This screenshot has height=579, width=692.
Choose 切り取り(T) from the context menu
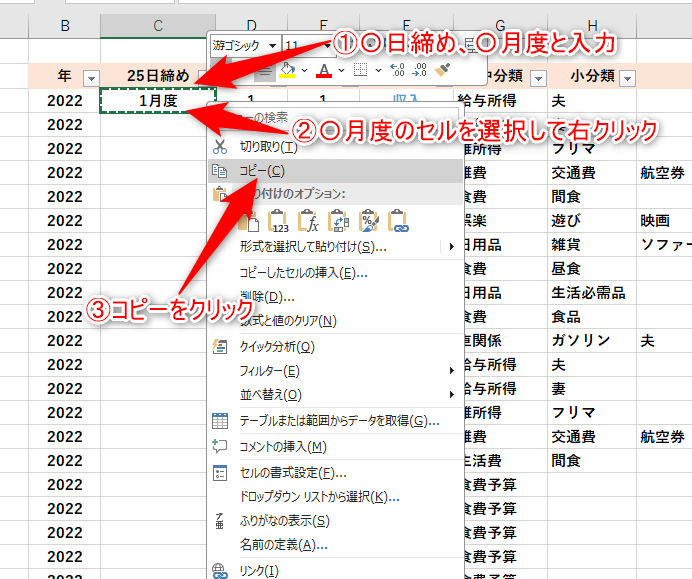click(335, 147)
